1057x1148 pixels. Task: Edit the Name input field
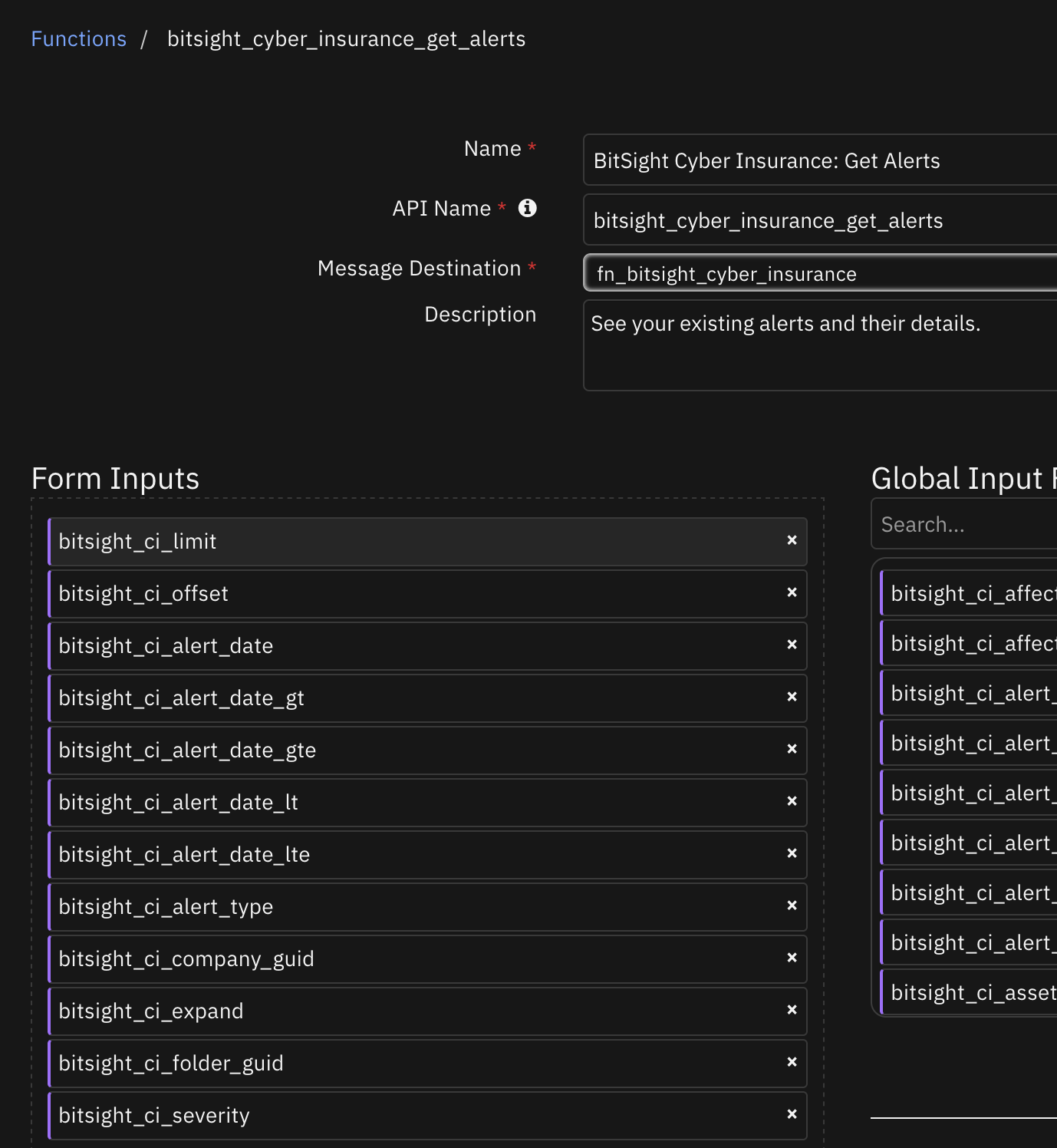click(820, 160)
